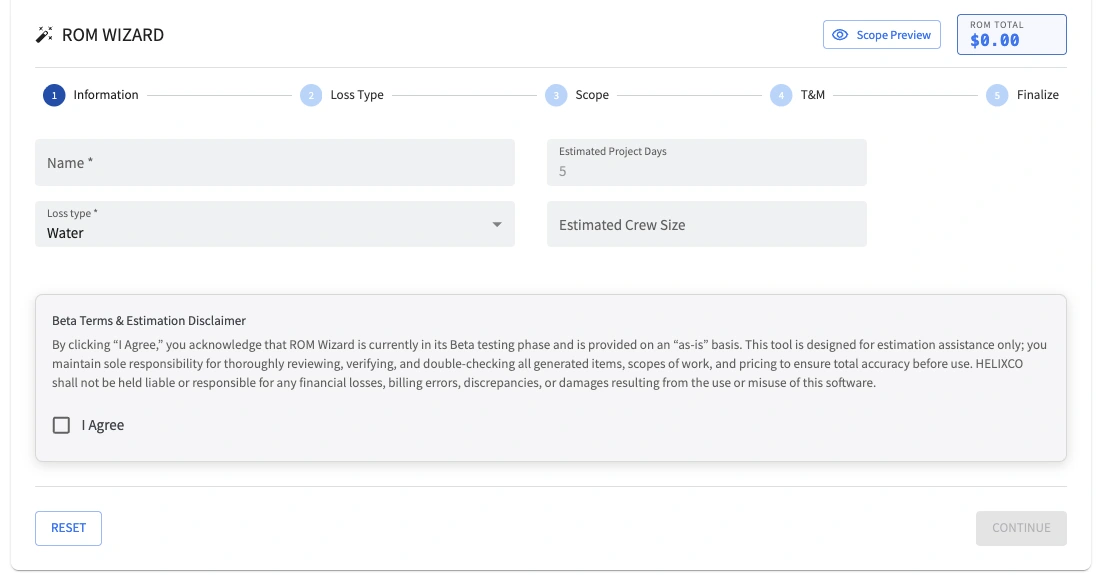Focus the Estimated Crew Size field
This screenshot has width=1103, height=575.
click(x=707, y=225)
